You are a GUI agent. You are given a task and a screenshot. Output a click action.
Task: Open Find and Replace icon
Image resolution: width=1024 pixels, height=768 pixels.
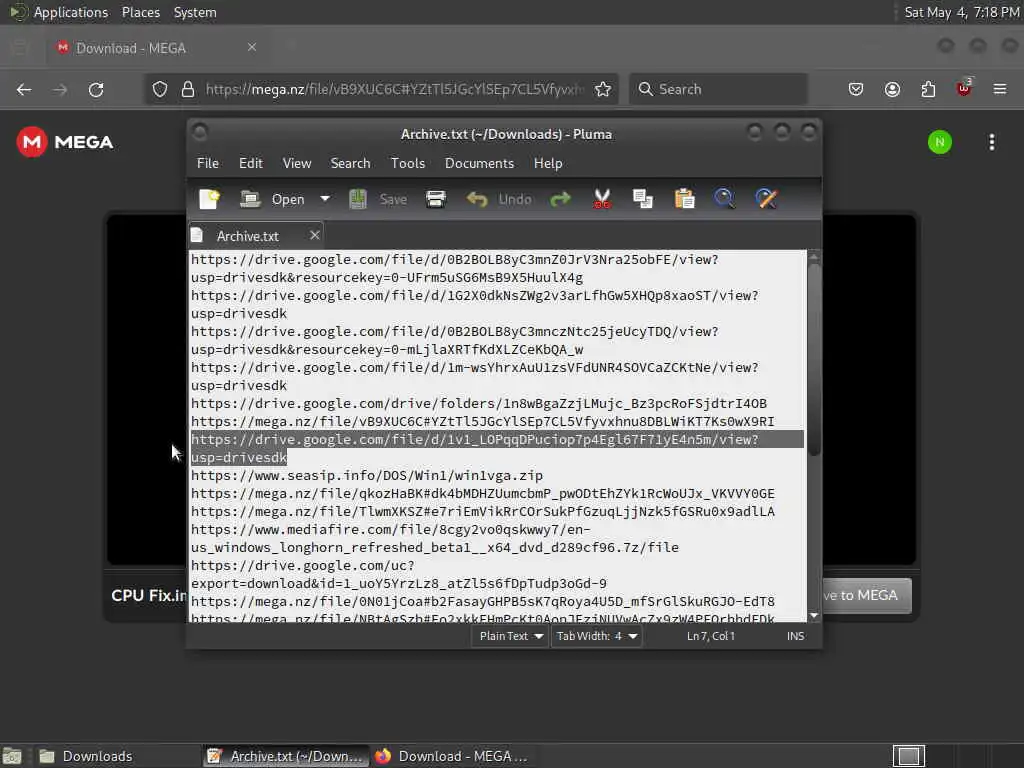766,199
